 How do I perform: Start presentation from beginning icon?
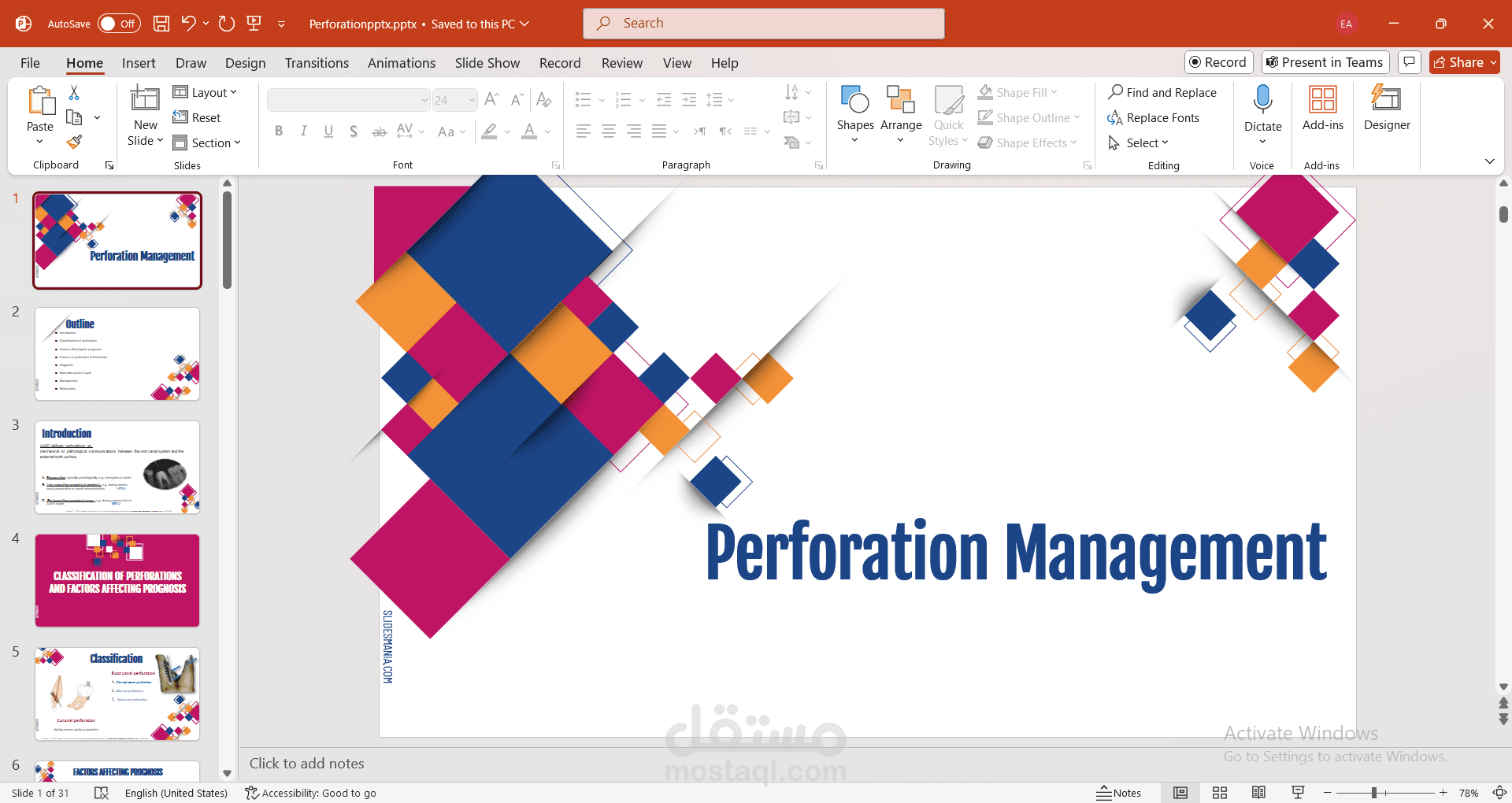254,24
